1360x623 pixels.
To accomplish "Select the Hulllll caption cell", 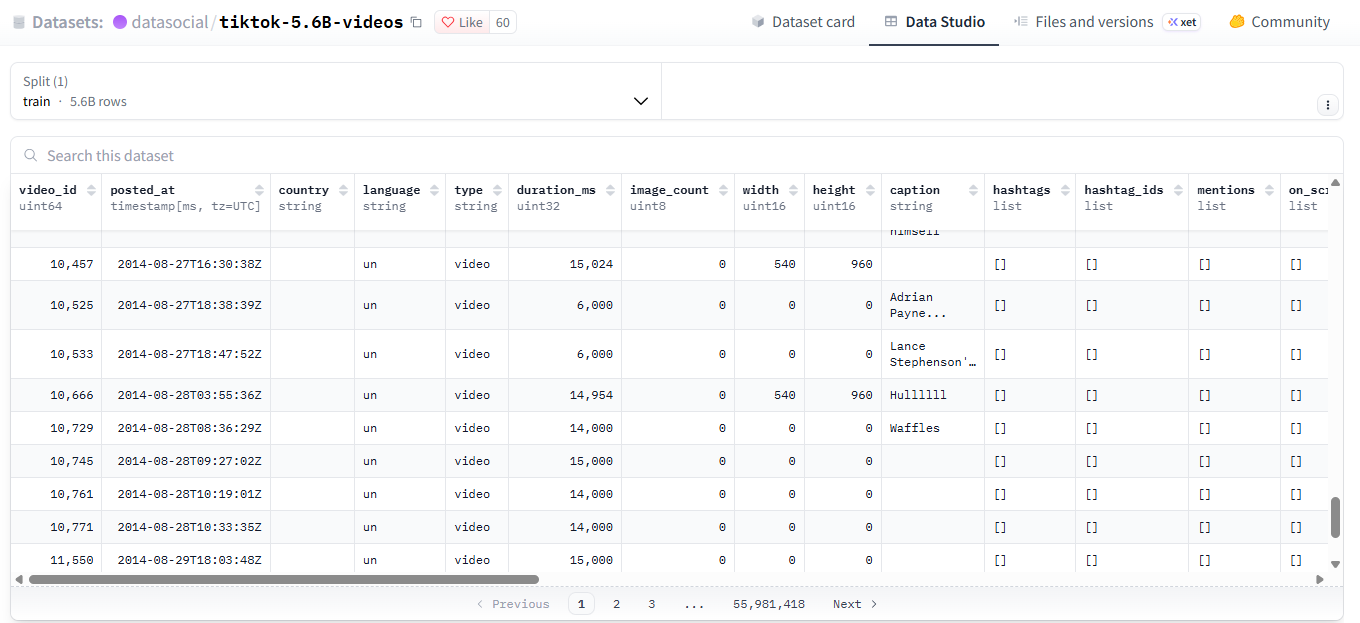I will (x=933, y=395).
